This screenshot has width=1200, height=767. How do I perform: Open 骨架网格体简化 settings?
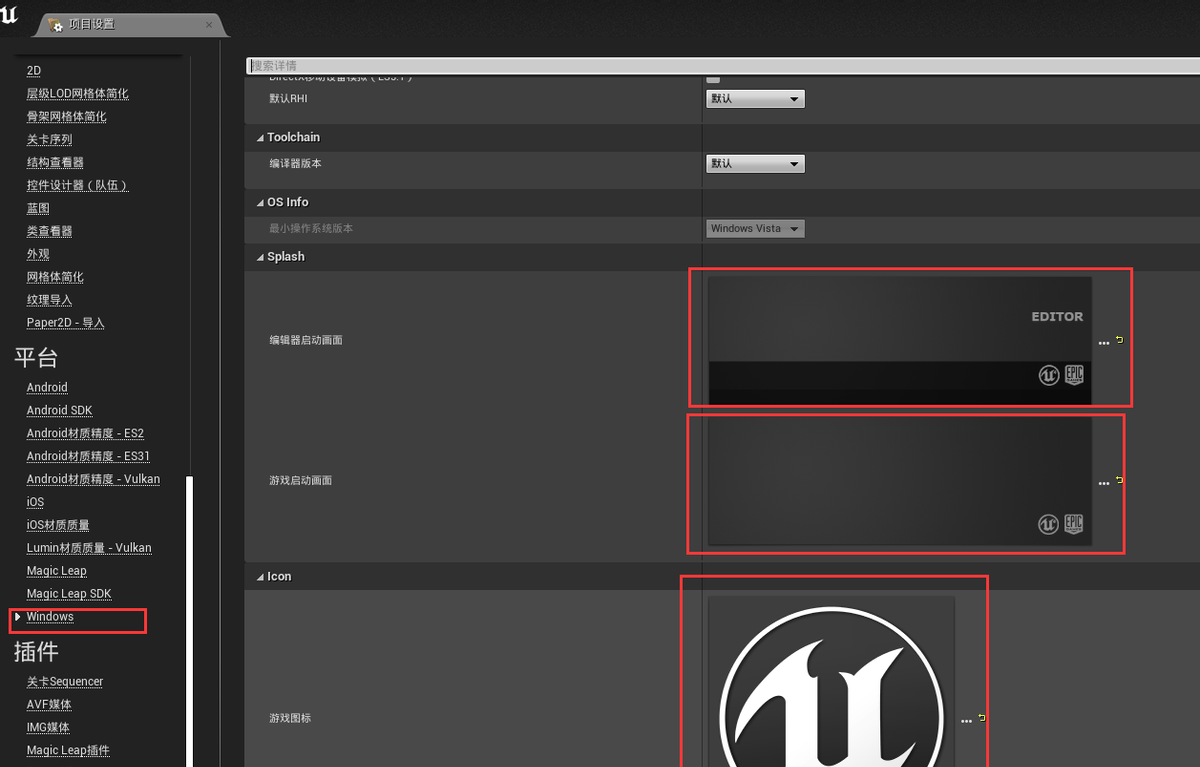pos(66,117)
